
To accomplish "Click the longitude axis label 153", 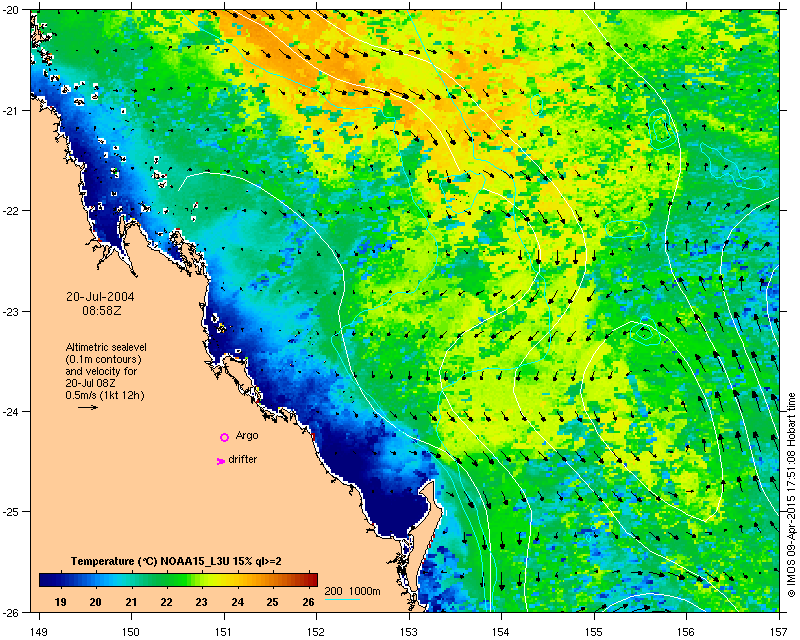I will [409, 632].
